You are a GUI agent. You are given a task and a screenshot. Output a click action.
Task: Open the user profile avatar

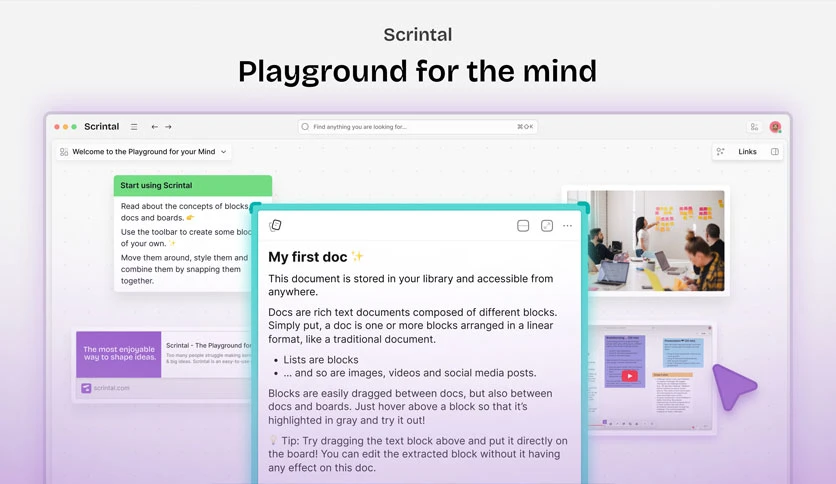tap(775, 127)
